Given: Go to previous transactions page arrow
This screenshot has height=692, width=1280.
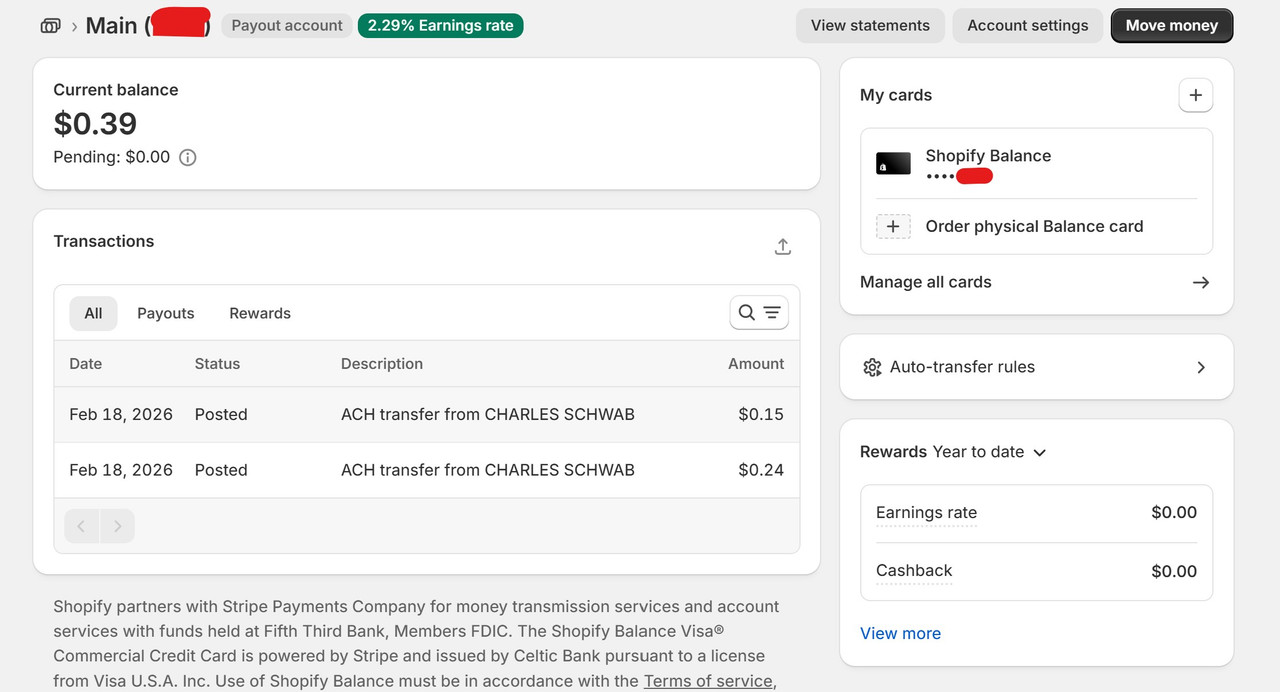Looking at the screenshot, I should pyautogui.click(x=82, y=526).
